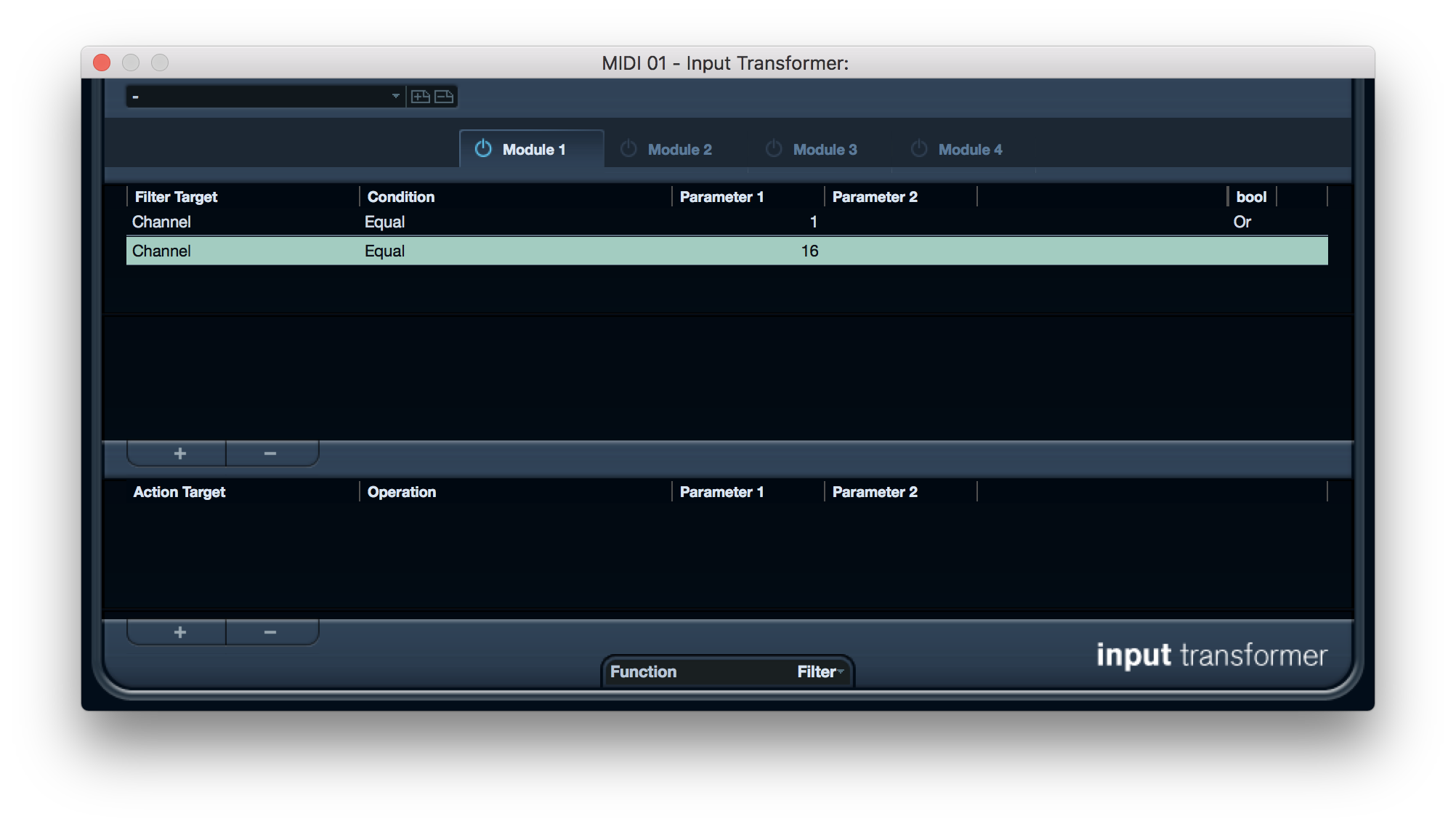Click the Or bool value in first row
1456x827 pixels.
1242,222
